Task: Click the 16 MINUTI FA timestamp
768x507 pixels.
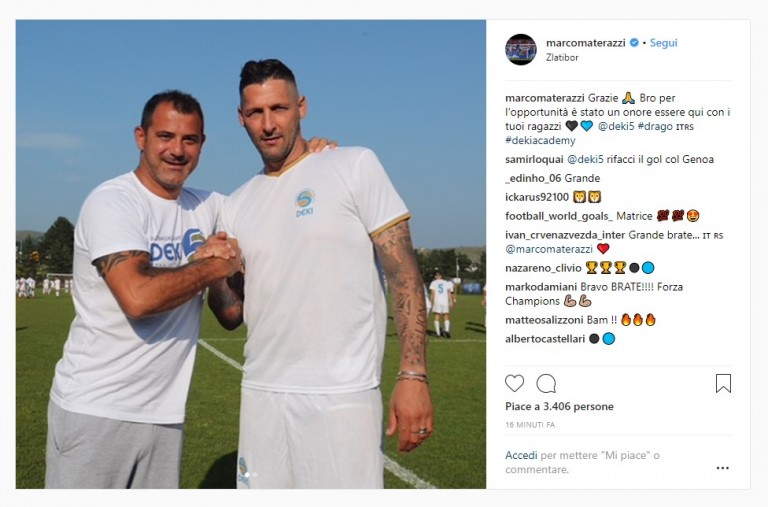Action: coord(530,425)
